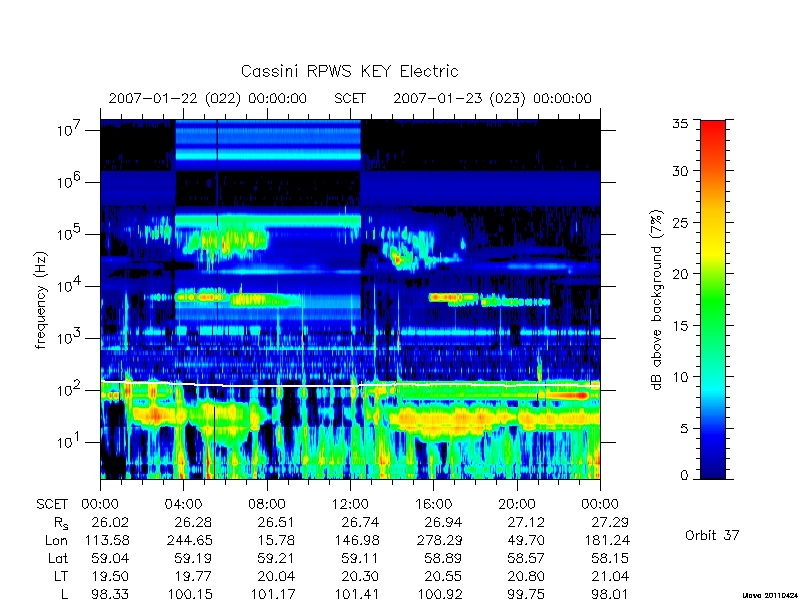The width and height of the screenshot is (800, 600).
Task: Click the time tick label "08:00"
Action: point(267,505)
